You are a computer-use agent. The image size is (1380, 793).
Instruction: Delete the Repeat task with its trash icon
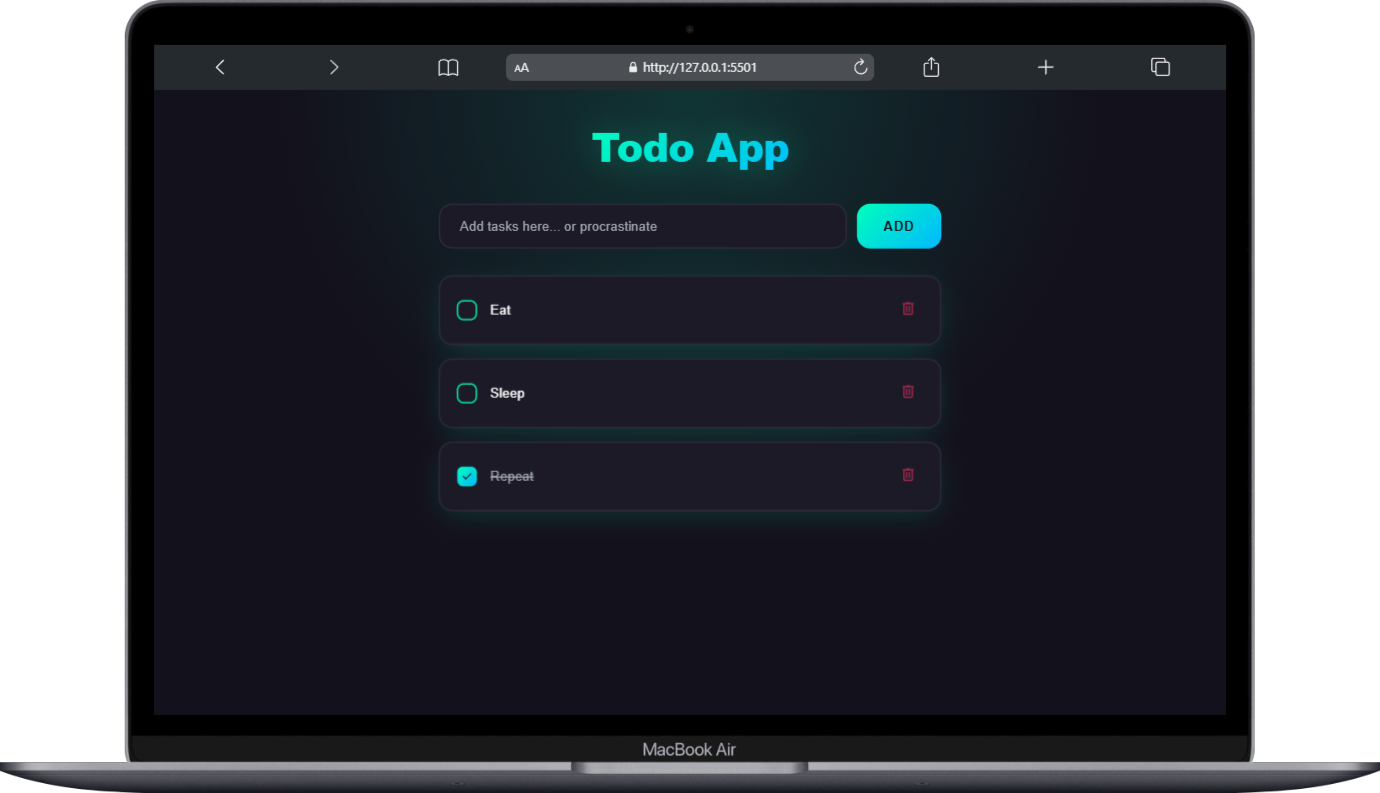[x=908, y=474]
